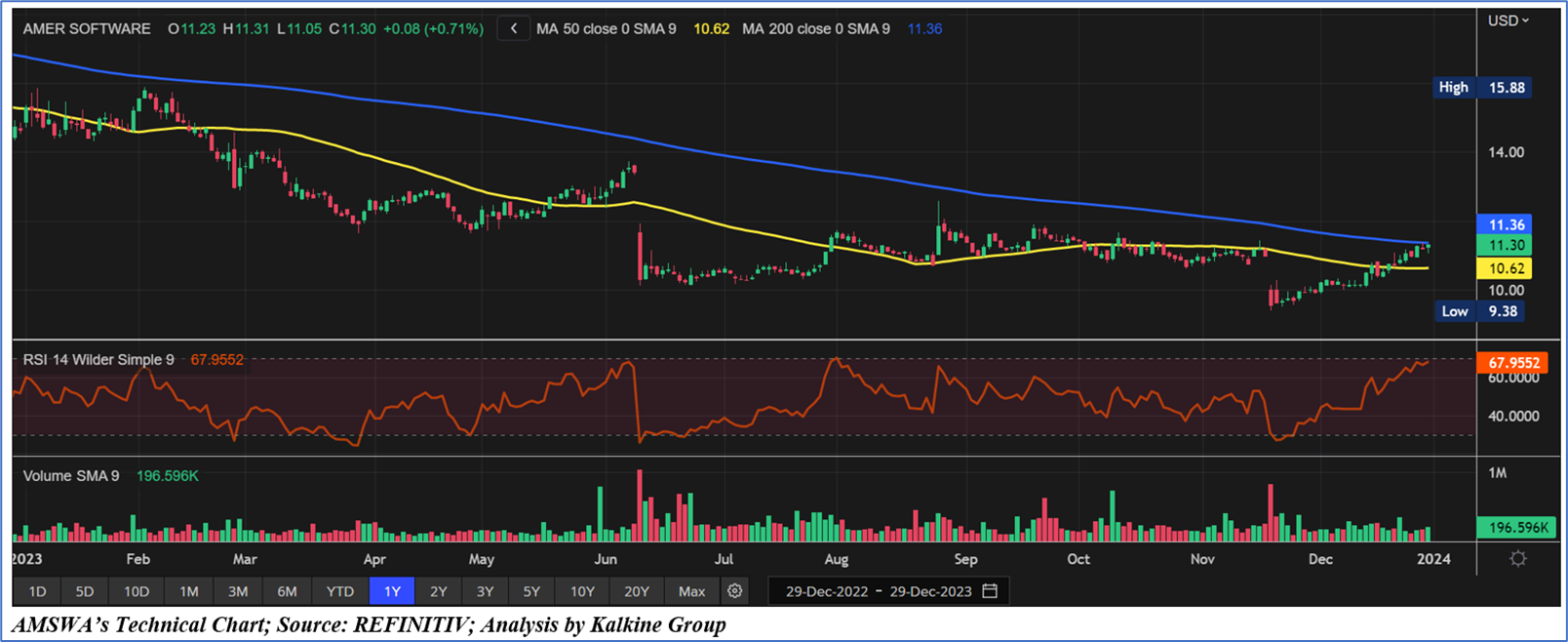
Task: Click the orange 67.9552 RSI value tag
Action: point(1513,363)
